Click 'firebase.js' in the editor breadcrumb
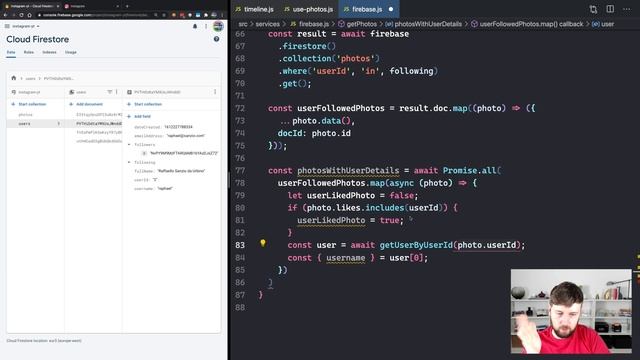Image resolution: width=640 pixels, height=360 pixels. tap(313, 24)
